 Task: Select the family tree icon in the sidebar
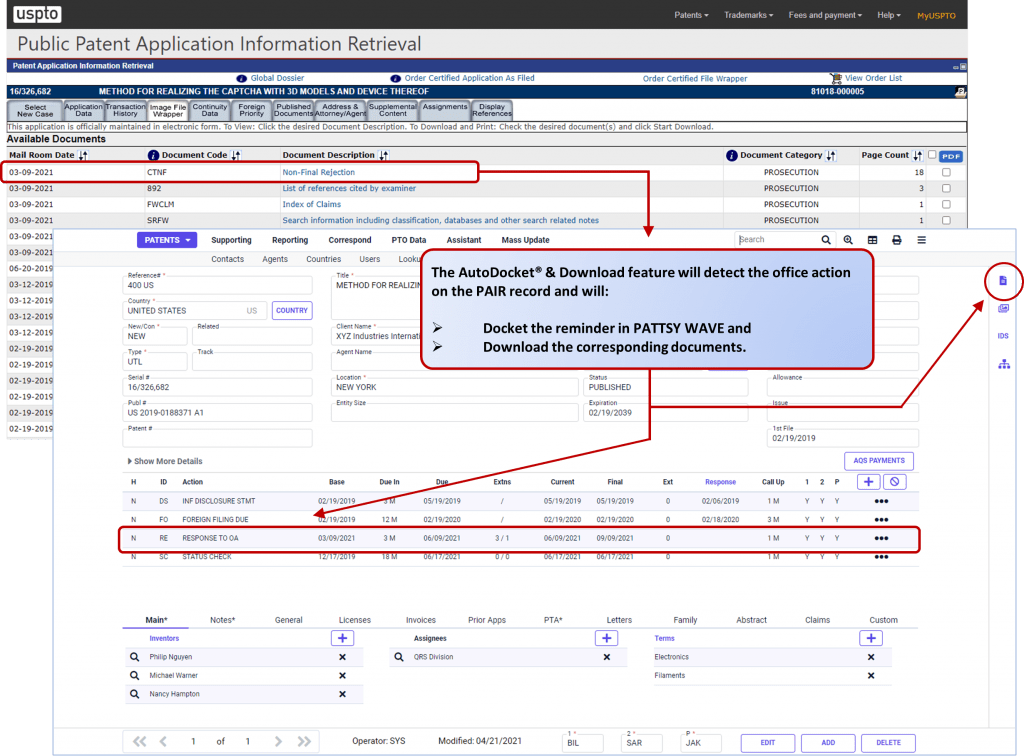pos(1003,363)
